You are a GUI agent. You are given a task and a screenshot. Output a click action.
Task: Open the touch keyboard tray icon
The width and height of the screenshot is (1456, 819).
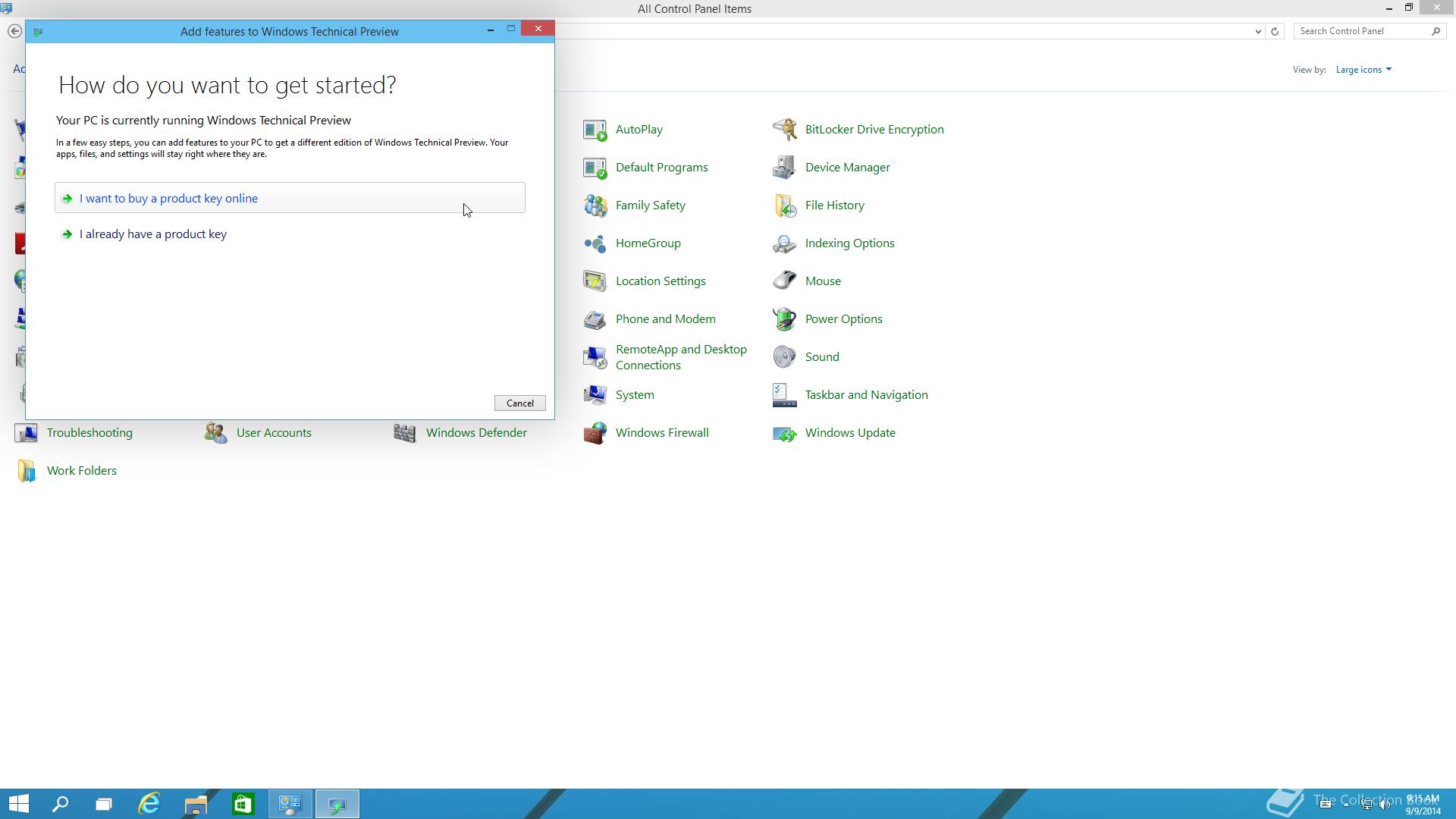pyautogui.click(x=1326, y=805)
